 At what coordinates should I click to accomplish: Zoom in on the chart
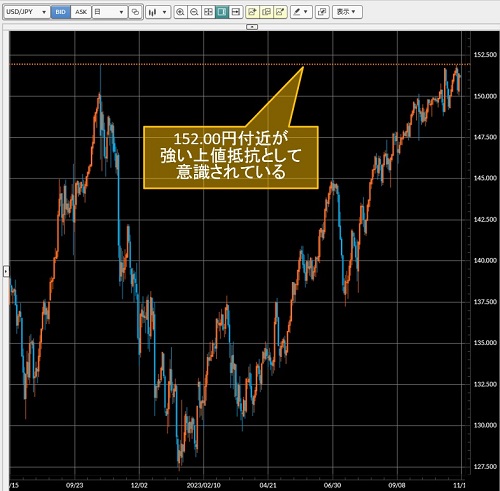tap(180, 12)
